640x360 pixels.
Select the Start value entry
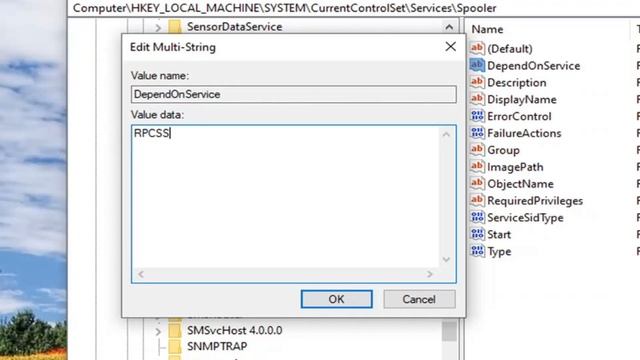tap(499, 234)
